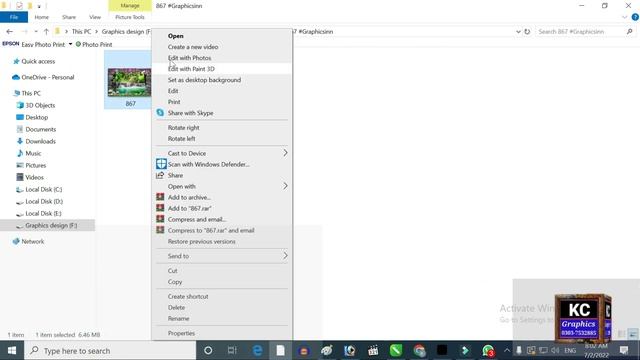Open Task View from the taskbar
This screenshot has height=360, width=640.
232,351
